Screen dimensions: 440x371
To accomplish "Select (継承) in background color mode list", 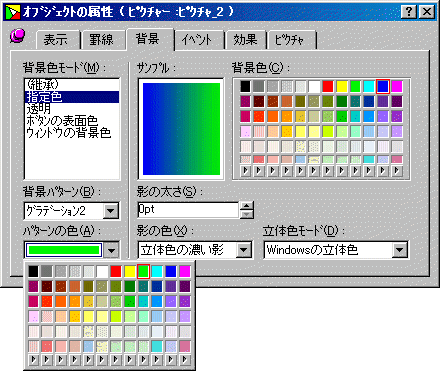I will click(72, 85).
